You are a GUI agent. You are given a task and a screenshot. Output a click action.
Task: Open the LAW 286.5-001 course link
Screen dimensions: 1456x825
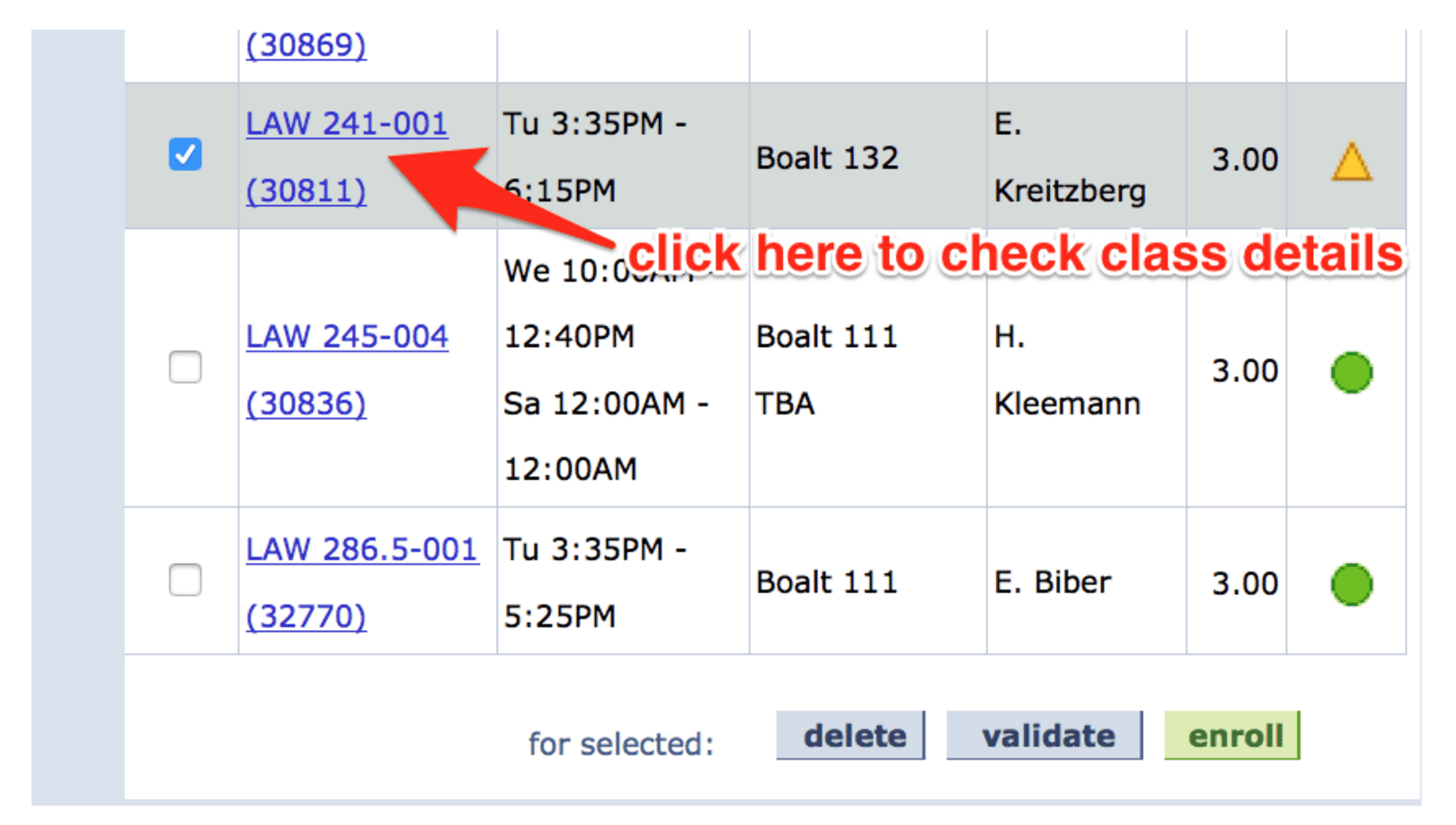coord(362,549)
